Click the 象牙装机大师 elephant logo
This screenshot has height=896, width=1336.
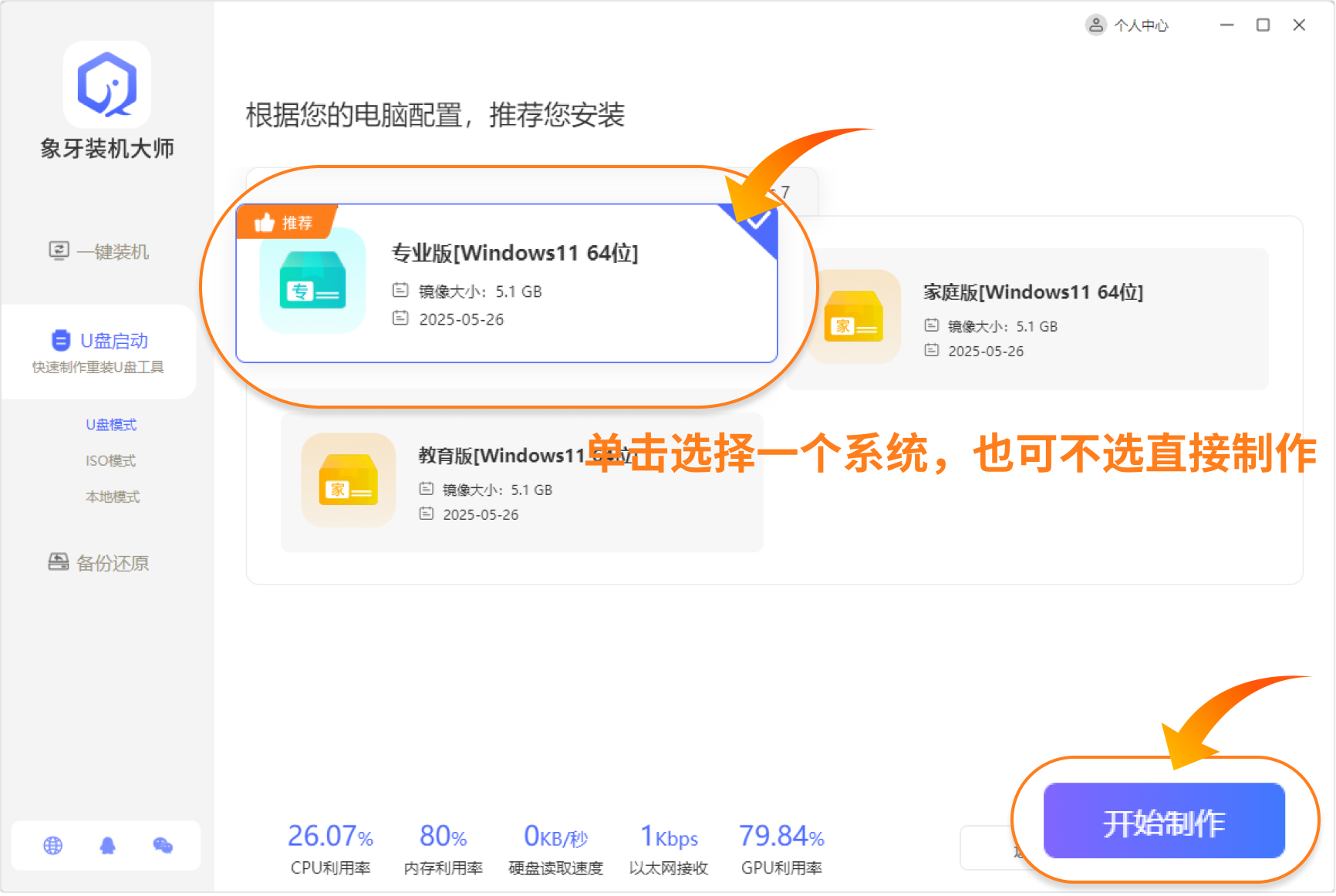click(106, 84)
